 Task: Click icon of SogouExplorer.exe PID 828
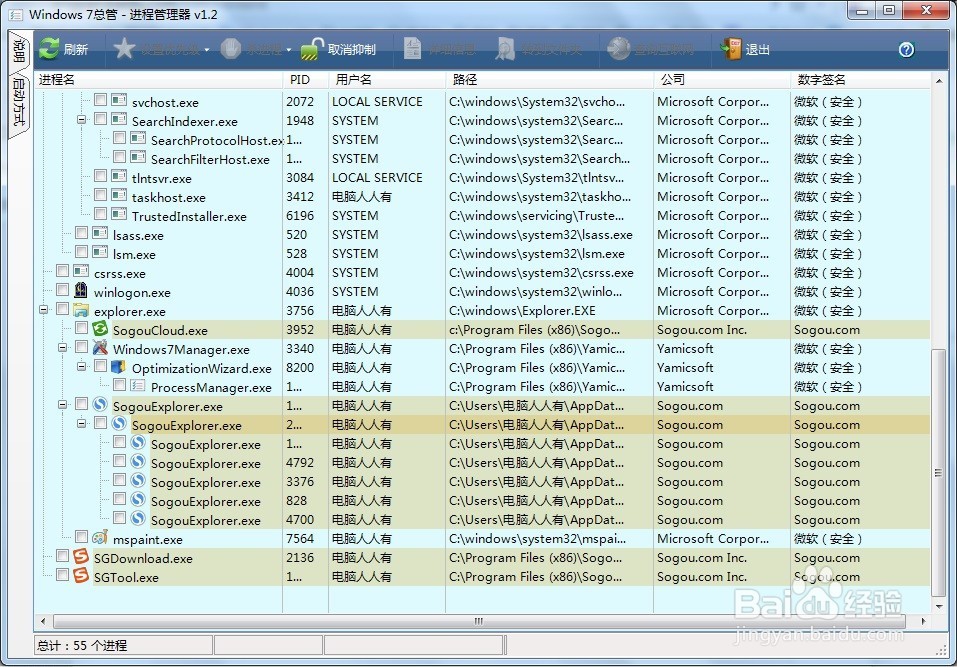pyautogui.click(x=138, y=500)
